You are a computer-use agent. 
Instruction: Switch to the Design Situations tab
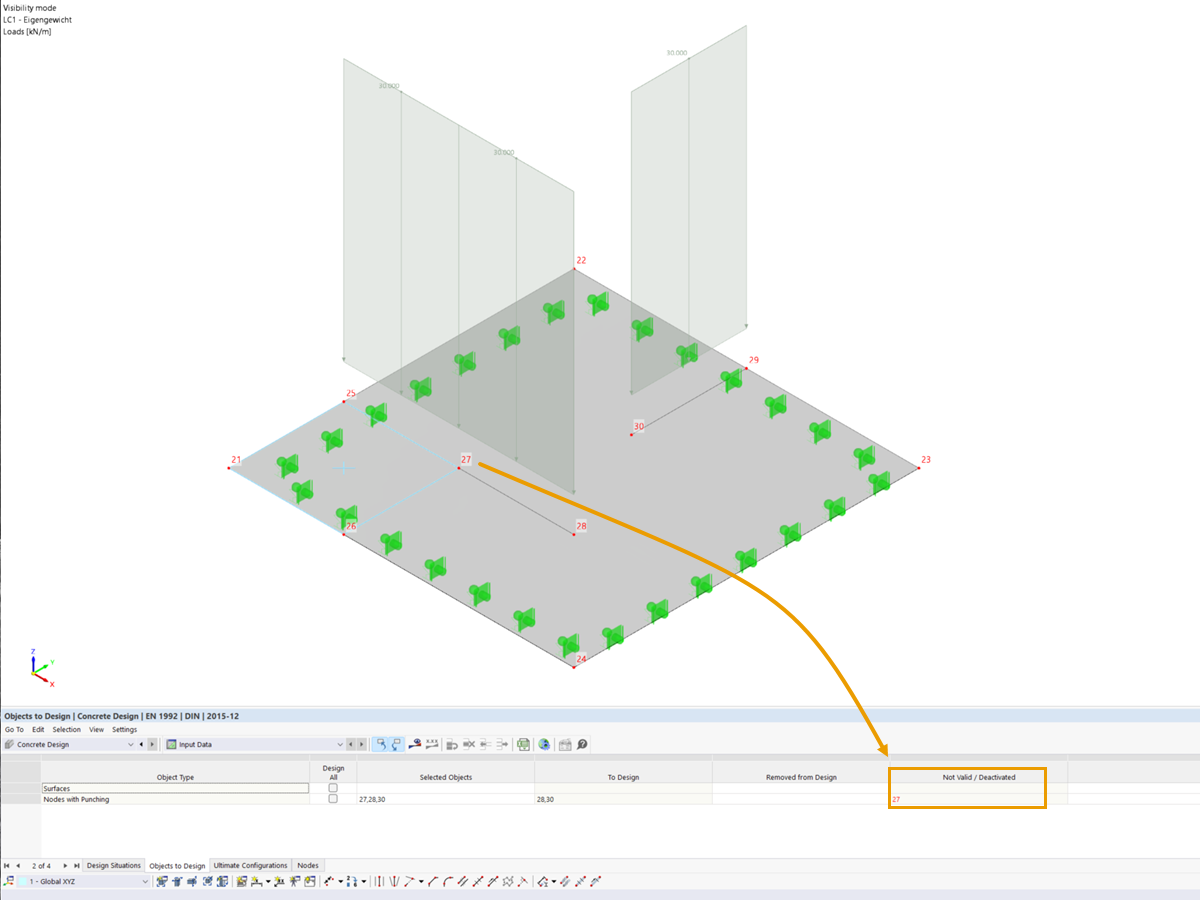point(114,865)
